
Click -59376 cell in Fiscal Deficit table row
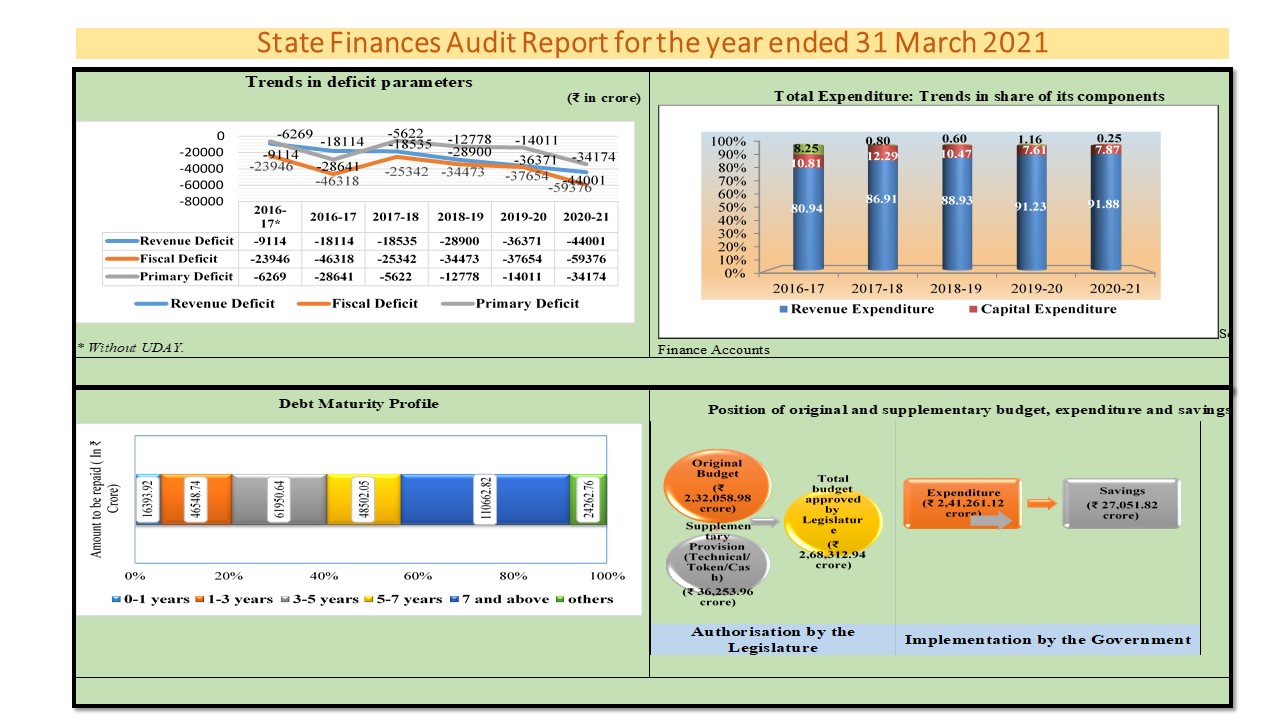point(588,258)
